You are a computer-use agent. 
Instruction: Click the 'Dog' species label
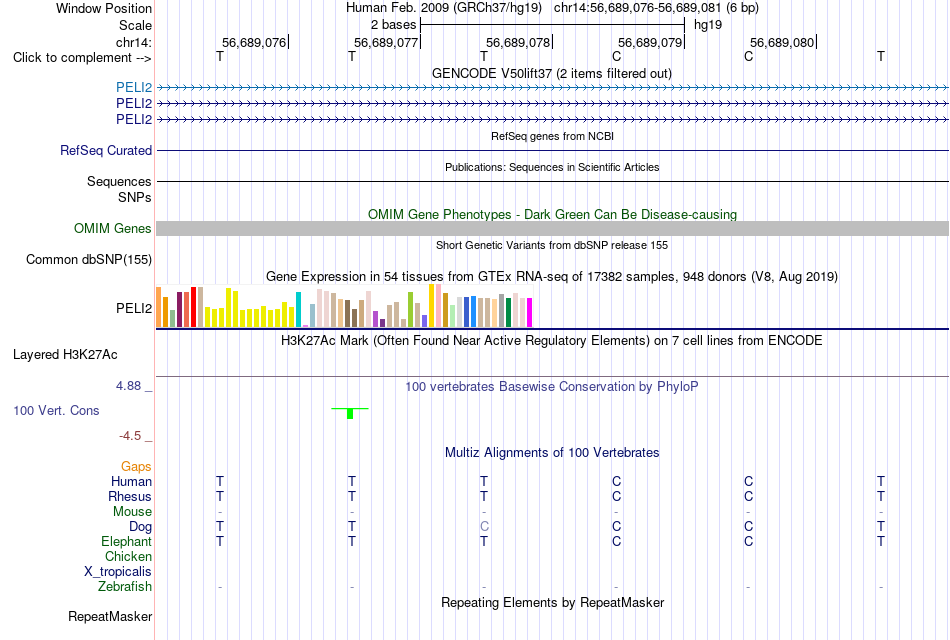140,527
